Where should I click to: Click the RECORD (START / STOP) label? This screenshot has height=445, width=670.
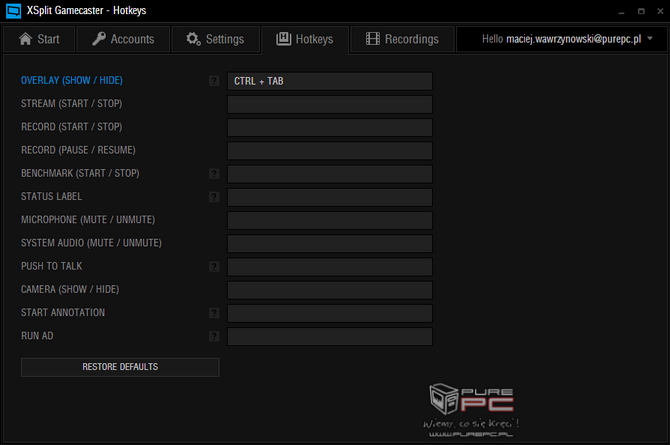pos(71,127)
